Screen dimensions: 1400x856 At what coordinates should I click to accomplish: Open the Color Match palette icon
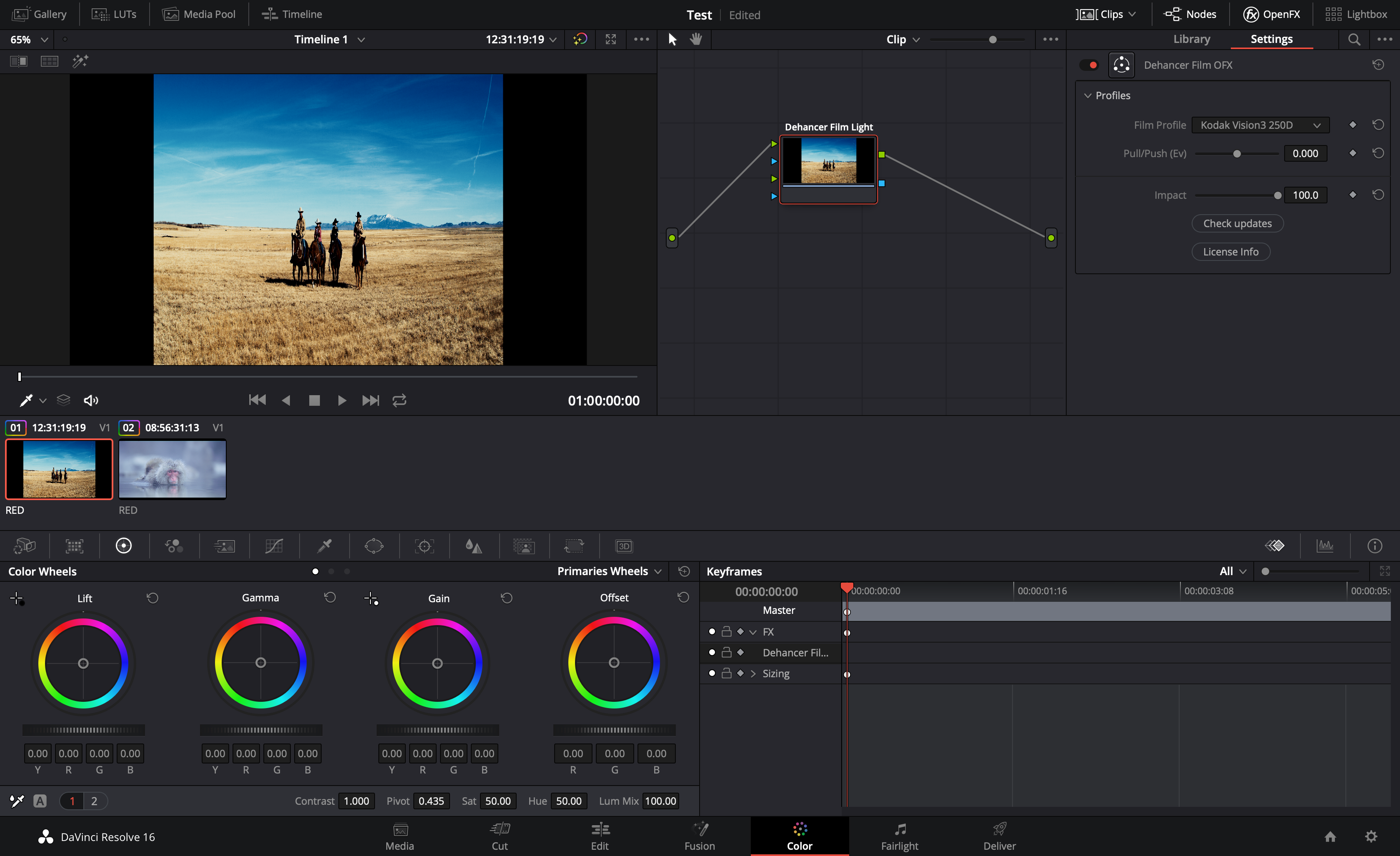coord(74,546)
